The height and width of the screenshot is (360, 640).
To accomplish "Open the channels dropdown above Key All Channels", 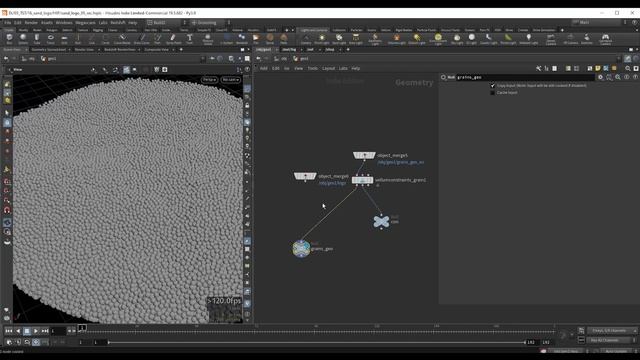I will (612, 331).
